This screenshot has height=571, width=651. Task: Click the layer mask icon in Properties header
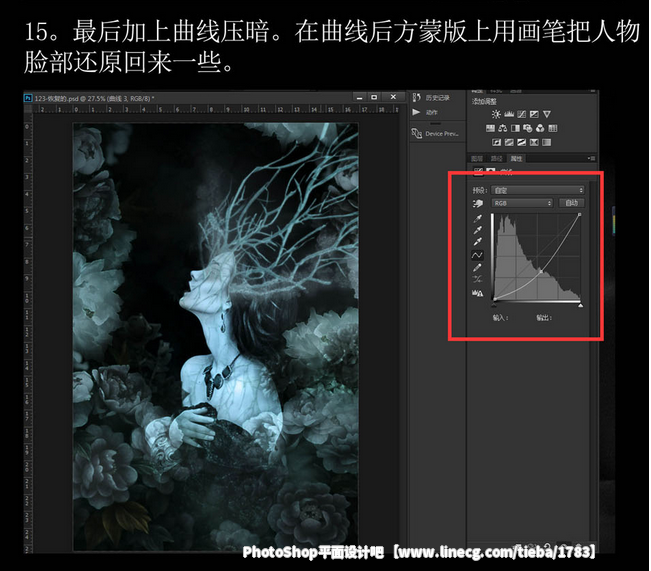coord(491,172)
